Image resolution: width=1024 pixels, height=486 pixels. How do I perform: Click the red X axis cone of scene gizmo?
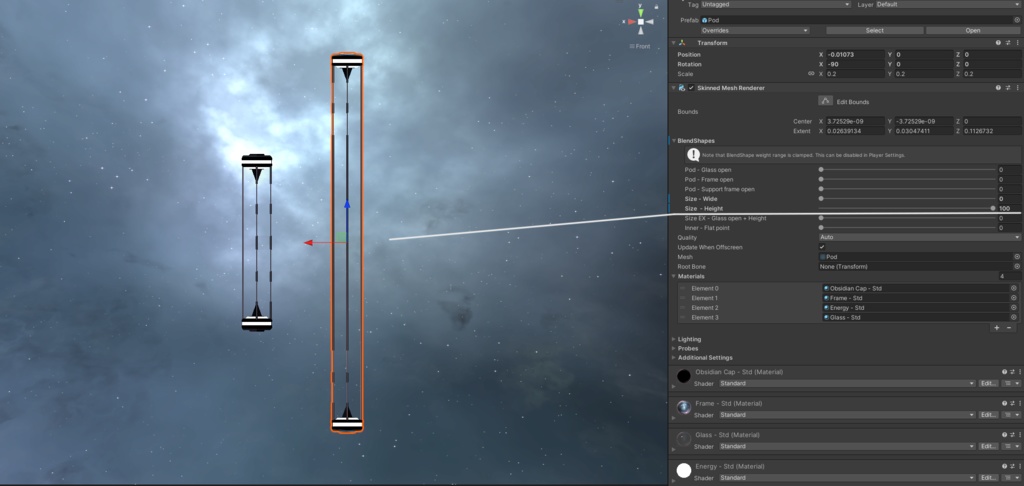(632, 22)
